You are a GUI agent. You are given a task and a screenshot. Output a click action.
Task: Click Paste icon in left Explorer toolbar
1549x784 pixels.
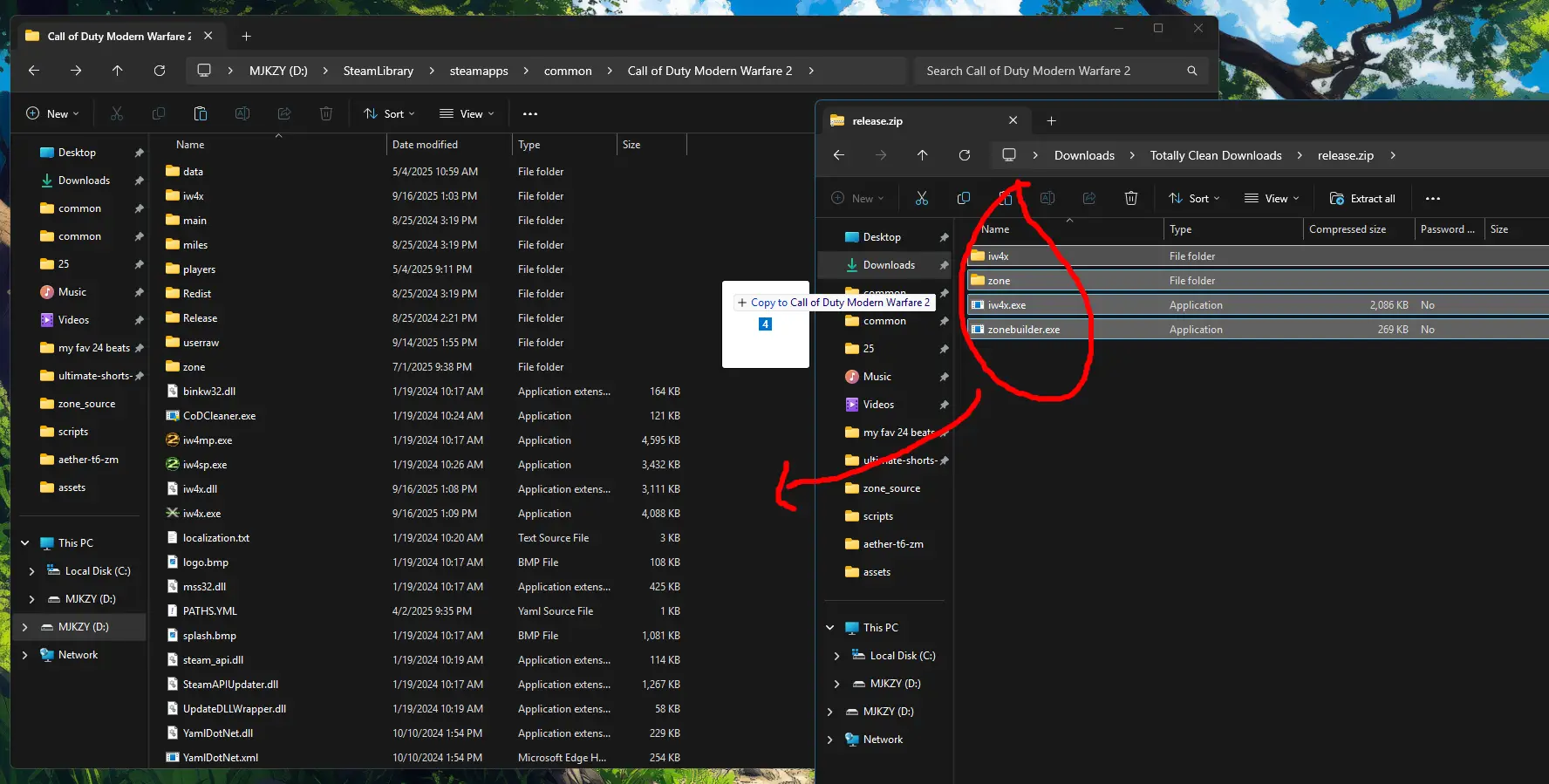click(x=201, y=113)
